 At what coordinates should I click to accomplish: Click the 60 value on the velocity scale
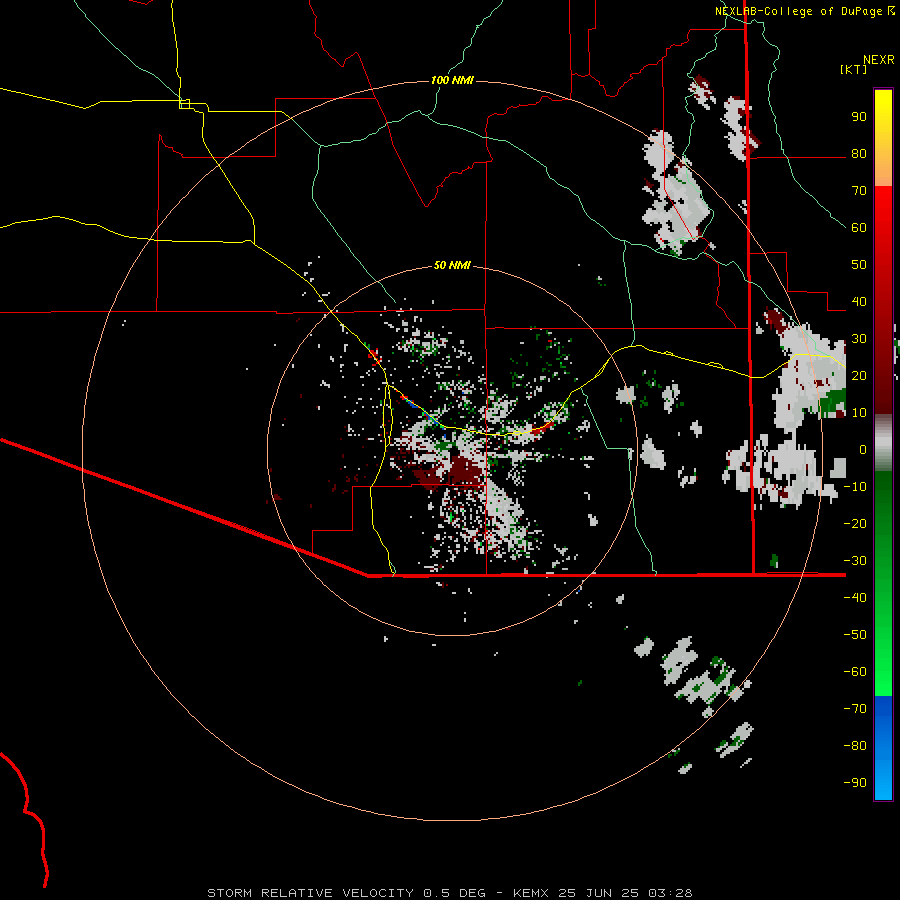point(859,228)
